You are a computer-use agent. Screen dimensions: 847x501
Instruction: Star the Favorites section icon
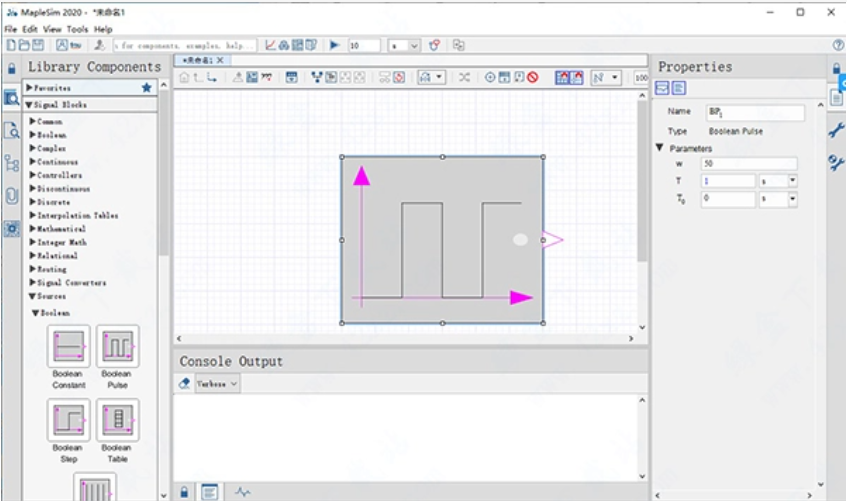click(x=146, y=88)
